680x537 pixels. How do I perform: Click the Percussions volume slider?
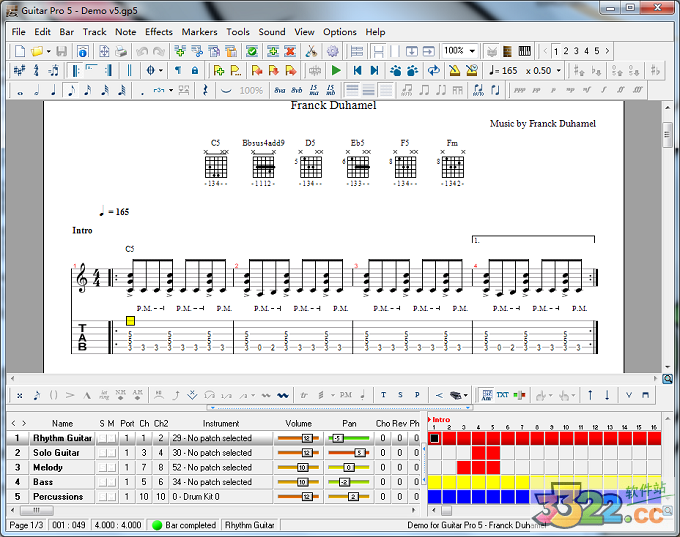pos(298,497)
